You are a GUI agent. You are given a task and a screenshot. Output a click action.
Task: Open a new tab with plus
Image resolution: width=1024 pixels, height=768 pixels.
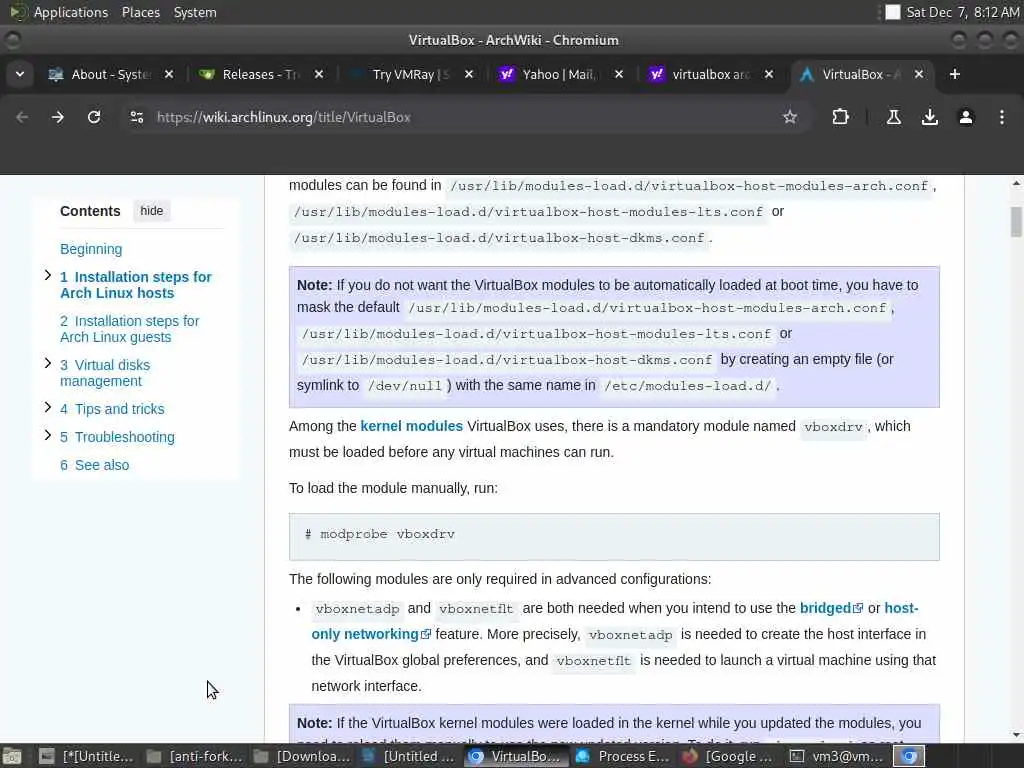tap(955, 74)
